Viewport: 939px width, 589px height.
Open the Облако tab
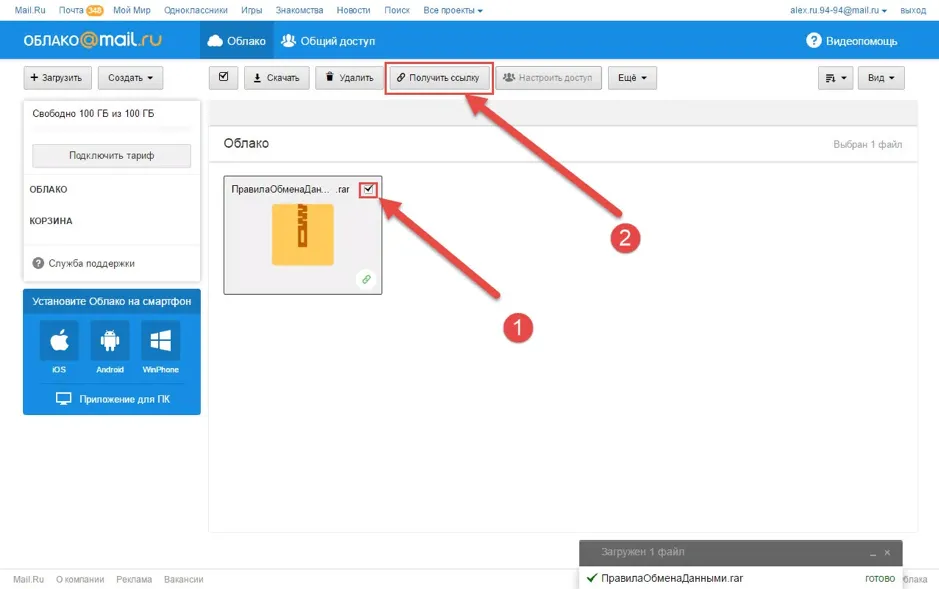[237, 41]
